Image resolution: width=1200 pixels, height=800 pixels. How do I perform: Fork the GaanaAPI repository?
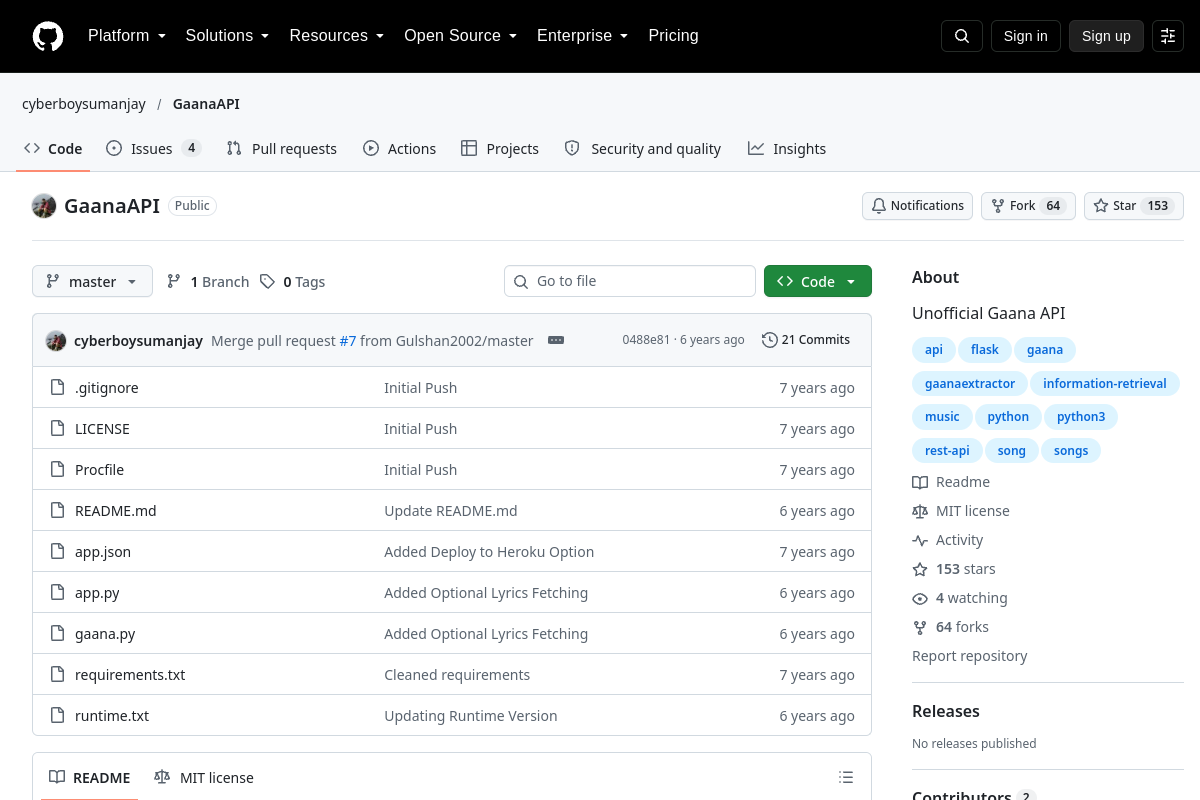[x=1028, y=206]
